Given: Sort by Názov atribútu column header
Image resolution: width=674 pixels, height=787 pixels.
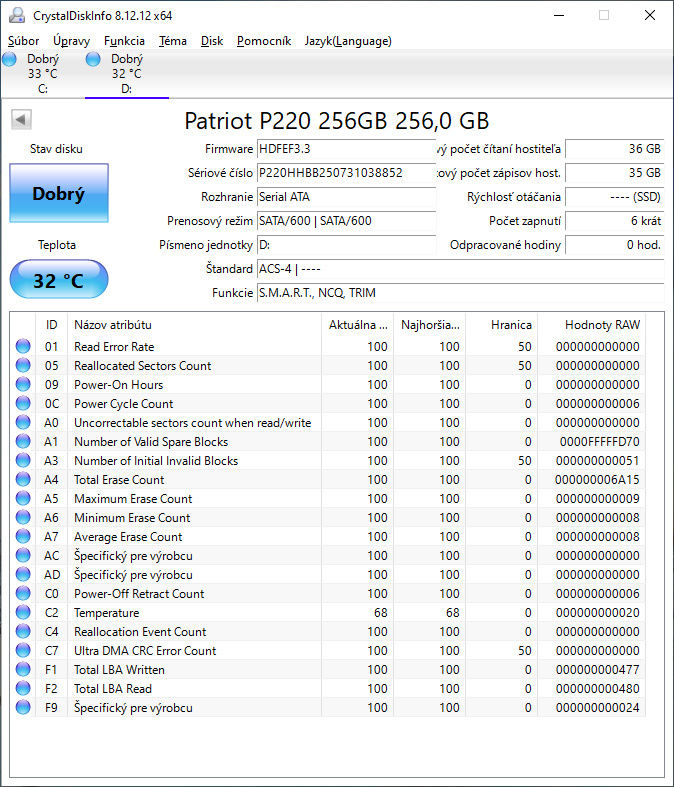Looking at the screenshot, I should click(194, 325).
